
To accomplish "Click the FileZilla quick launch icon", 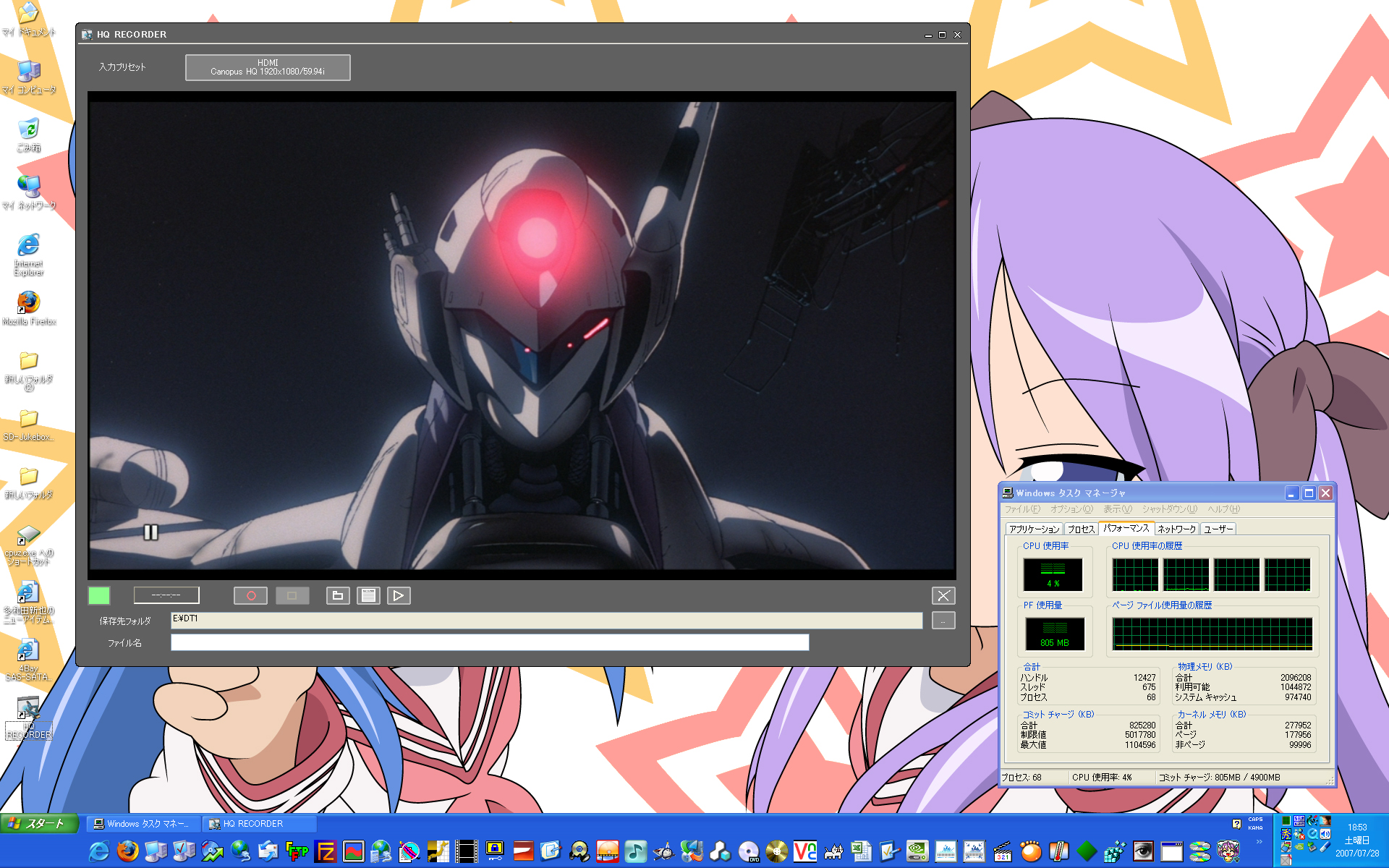I will coord(326,851).
